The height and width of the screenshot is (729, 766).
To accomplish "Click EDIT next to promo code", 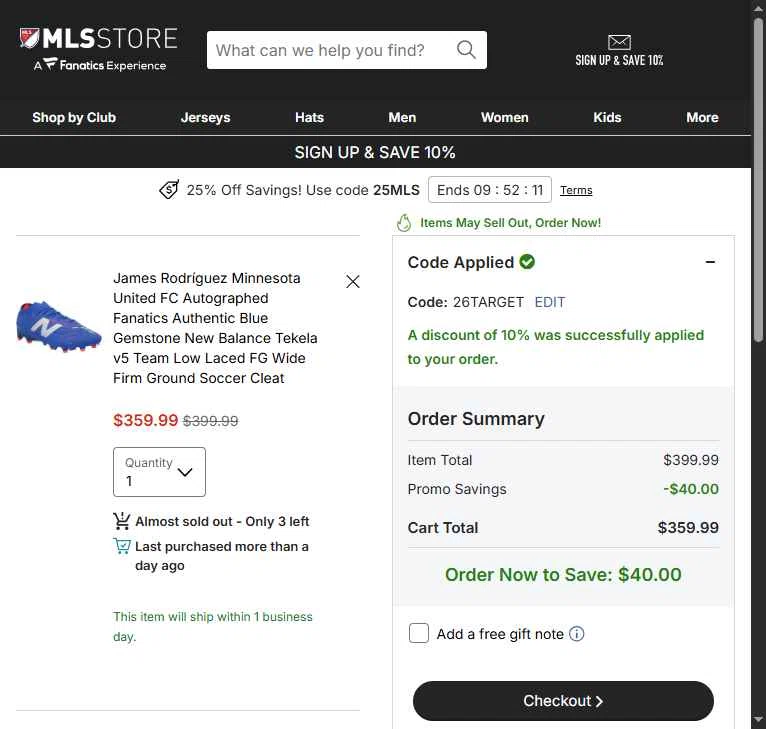I will [x=550, y=302].
